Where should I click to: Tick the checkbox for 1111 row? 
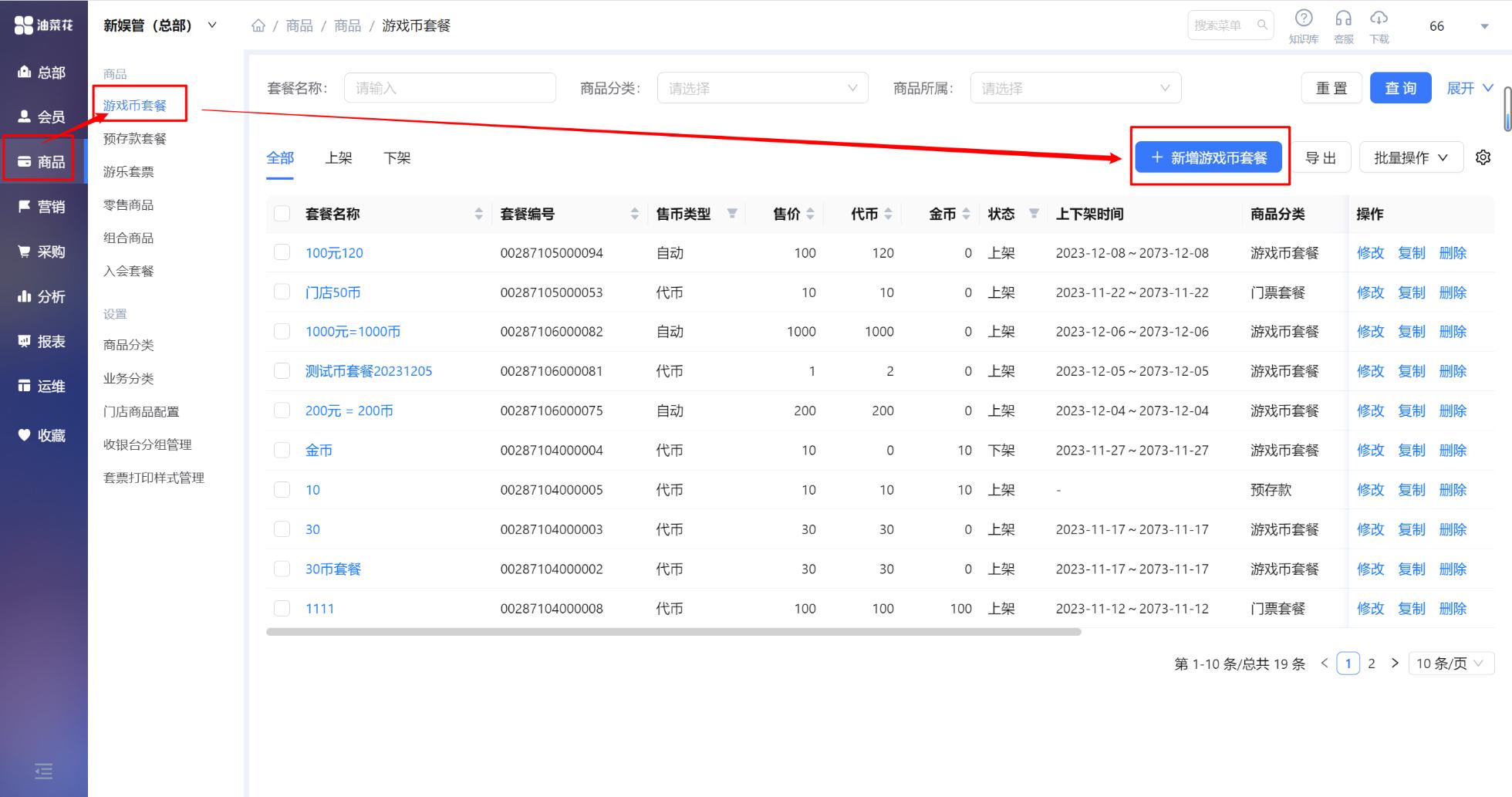(282, 609)
